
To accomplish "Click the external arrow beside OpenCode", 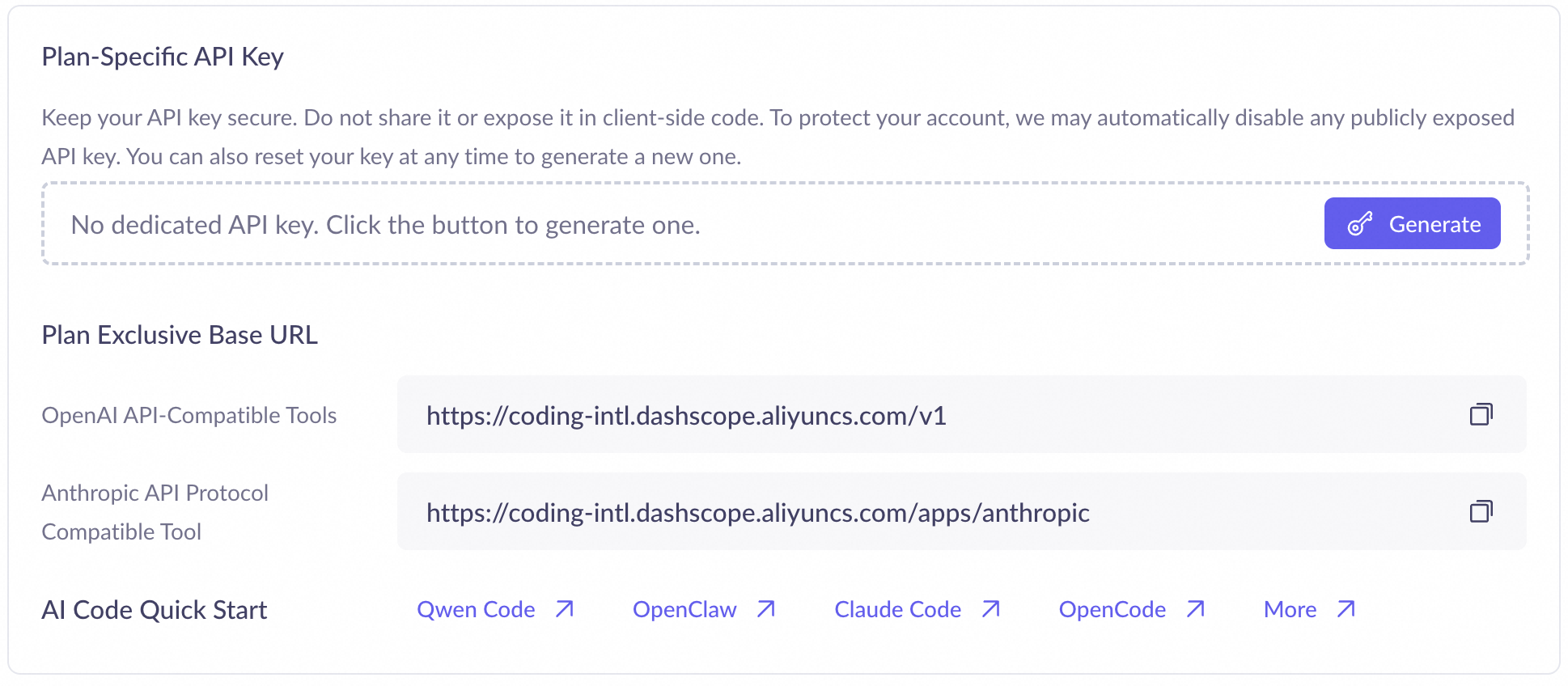I will tap(1196, 609).
